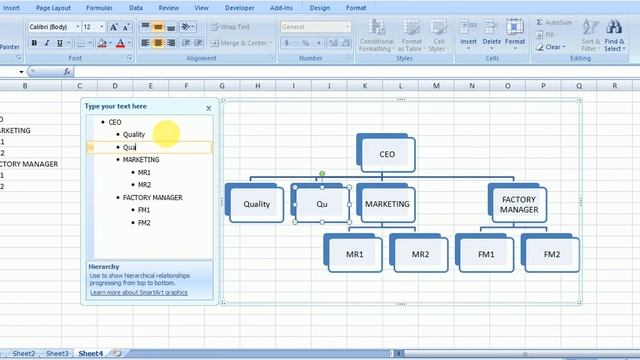
Task: Decrease cell indent
Action: click(186, 43)
